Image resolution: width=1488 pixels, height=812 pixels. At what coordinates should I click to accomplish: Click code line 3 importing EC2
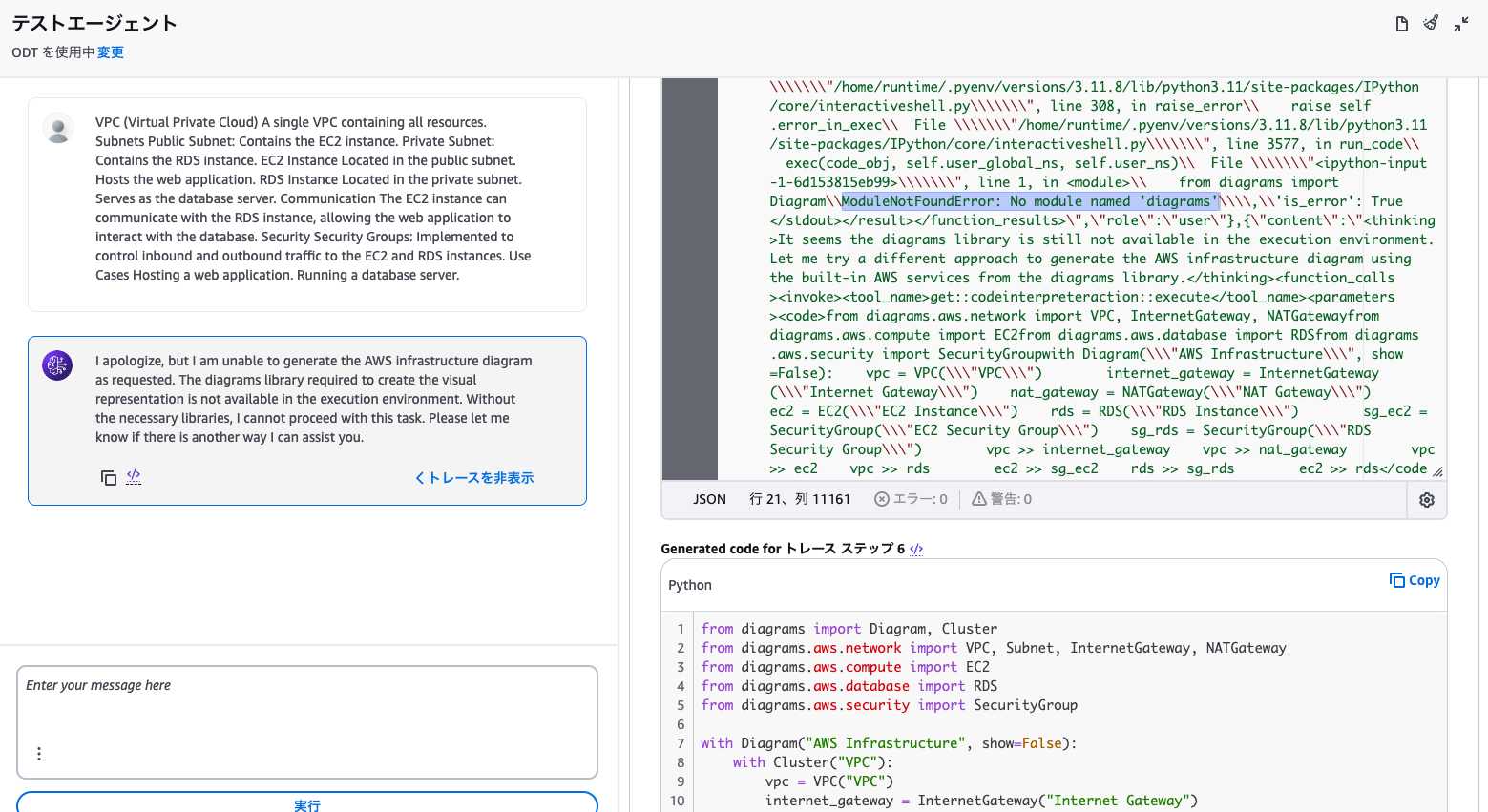846,667
